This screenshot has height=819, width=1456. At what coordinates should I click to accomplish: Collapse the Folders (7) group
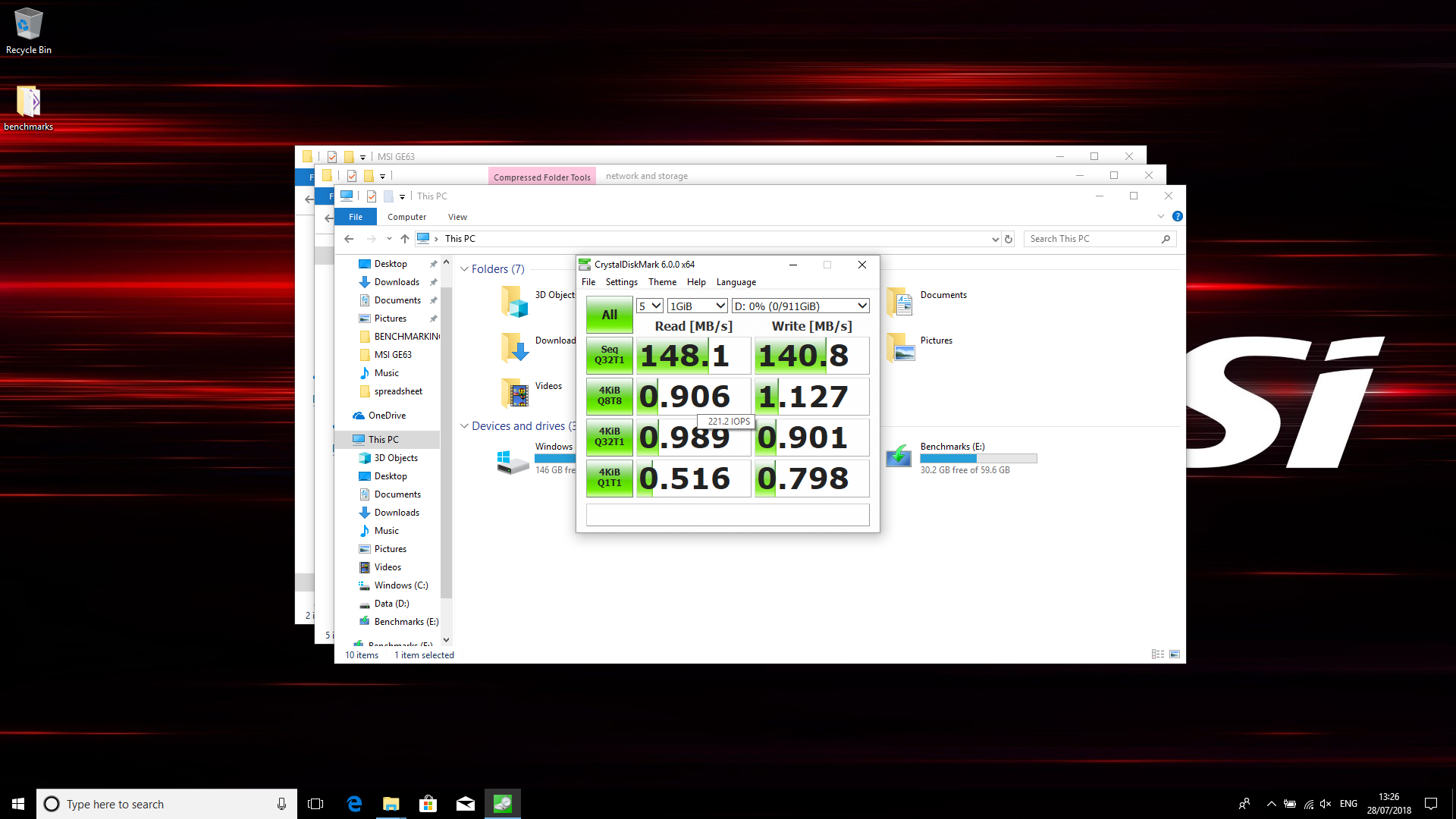tap(464, 269)
